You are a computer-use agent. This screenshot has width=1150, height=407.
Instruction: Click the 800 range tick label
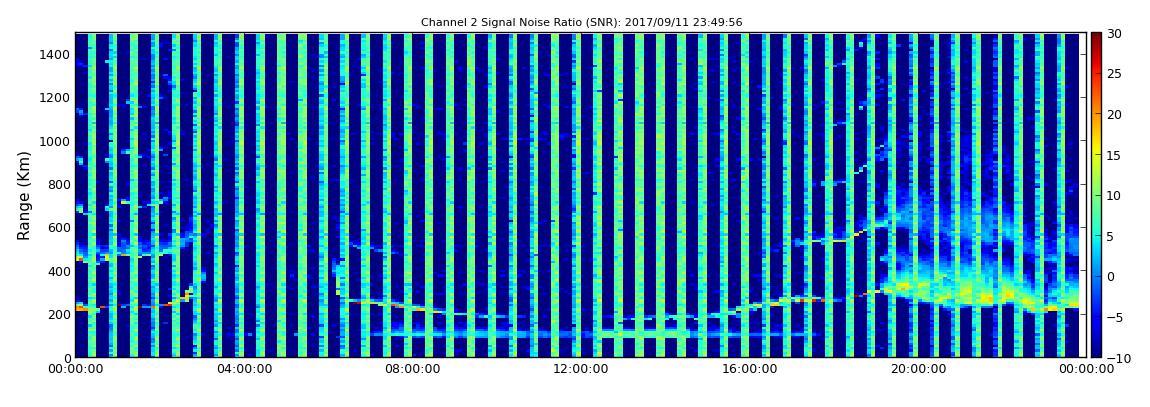click(59, 185)
